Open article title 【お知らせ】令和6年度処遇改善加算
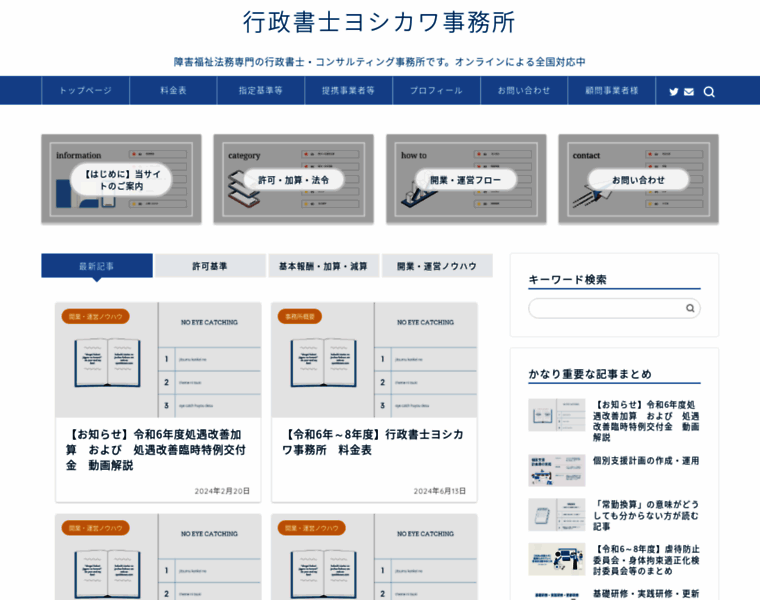760x600 pixels. (155, 450)
